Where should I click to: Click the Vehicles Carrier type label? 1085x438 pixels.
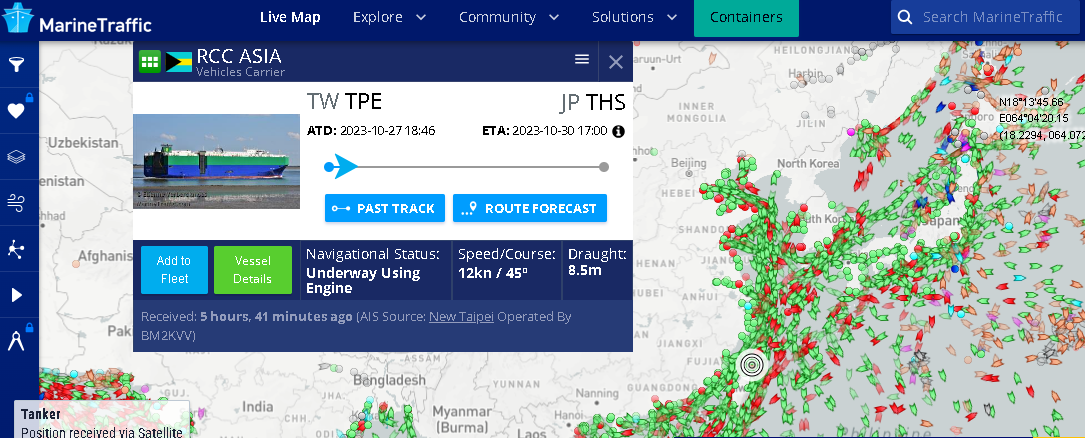click(x=240, y=72)
